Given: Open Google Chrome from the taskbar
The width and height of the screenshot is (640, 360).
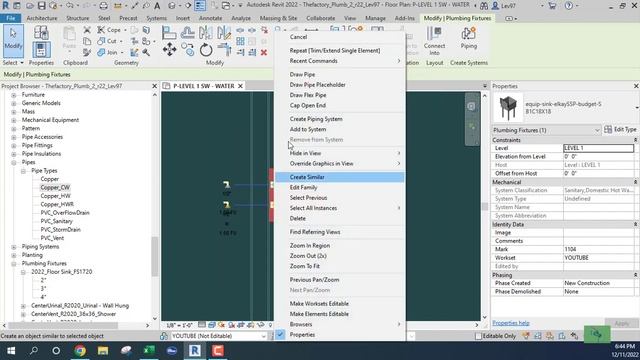Looking at the screenshot, I should (x=80, y=350).
